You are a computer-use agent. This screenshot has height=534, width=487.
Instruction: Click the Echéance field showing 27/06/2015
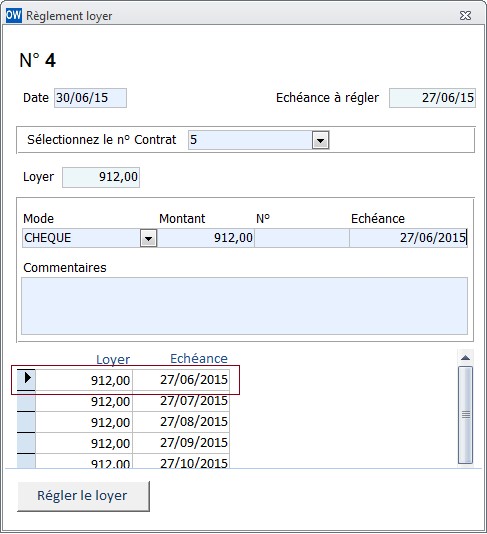point(408,238)
